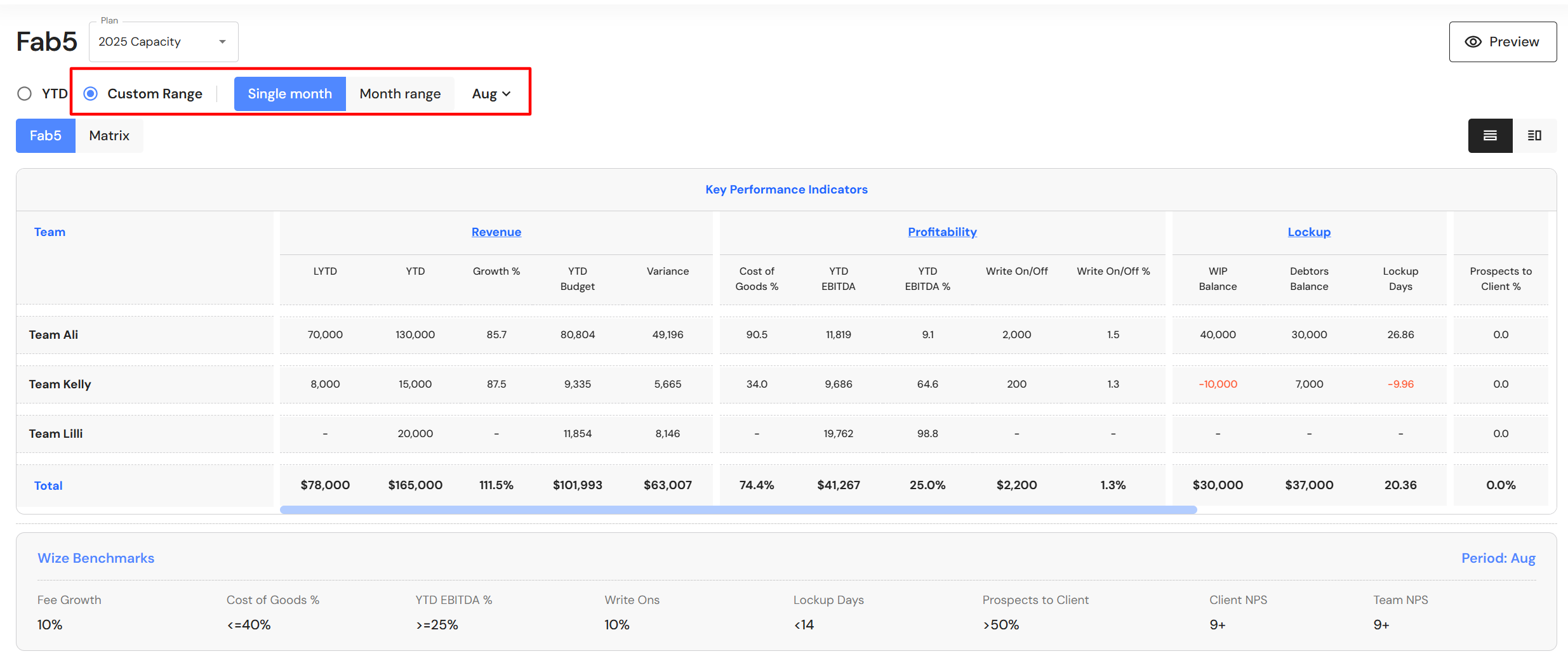Open the Aug month dropdown

coord(491,94)
